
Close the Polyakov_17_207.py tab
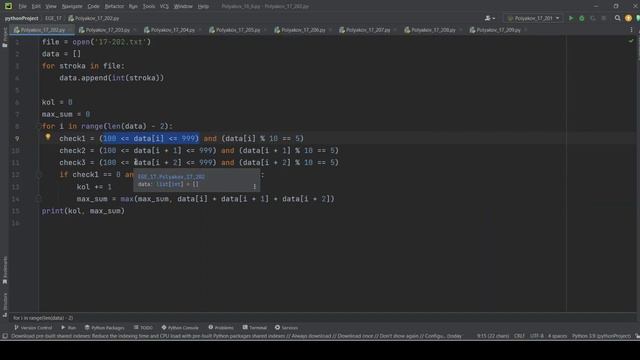coord(395,30)
